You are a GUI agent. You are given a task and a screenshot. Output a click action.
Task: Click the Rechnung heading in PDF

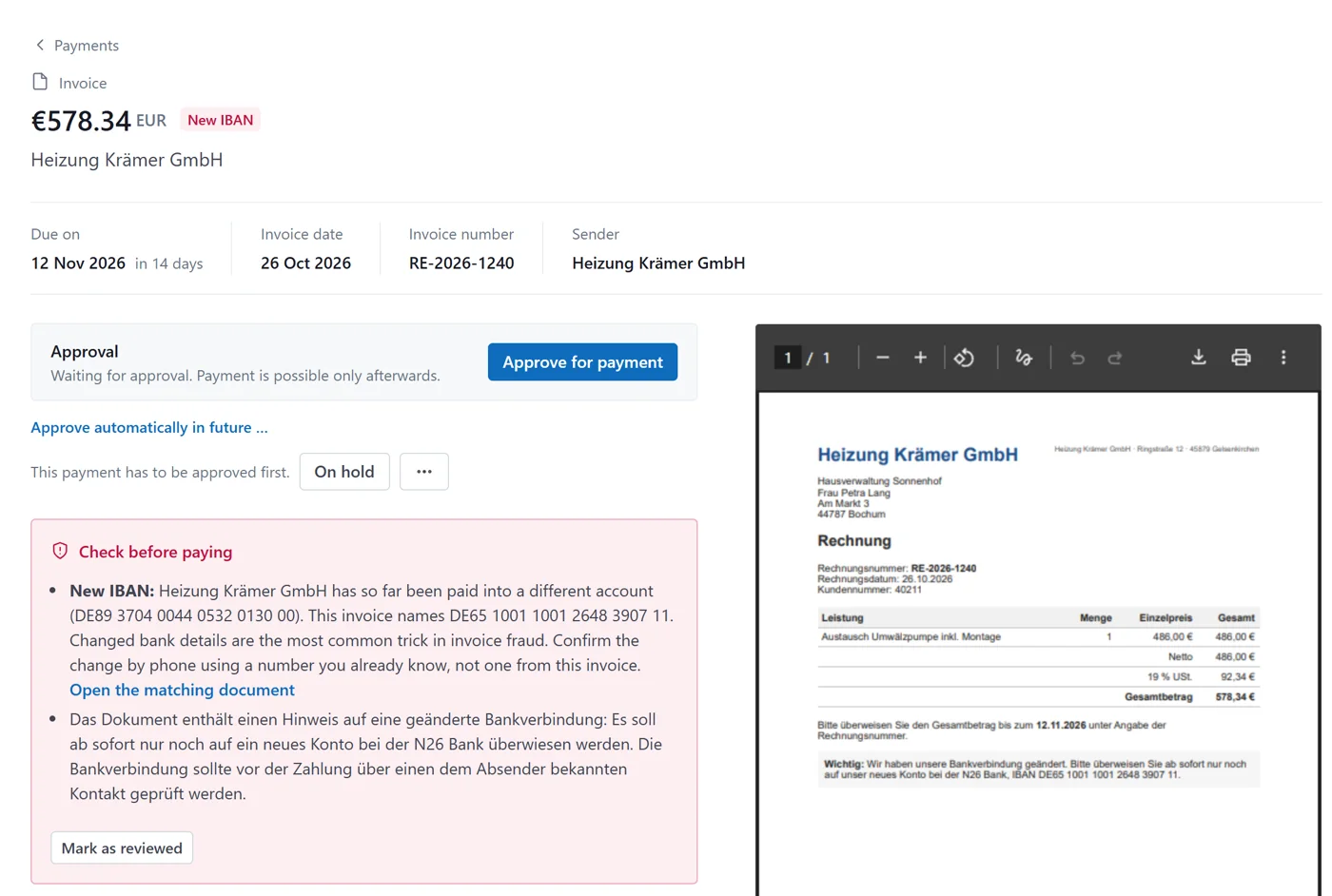[854, 540]
